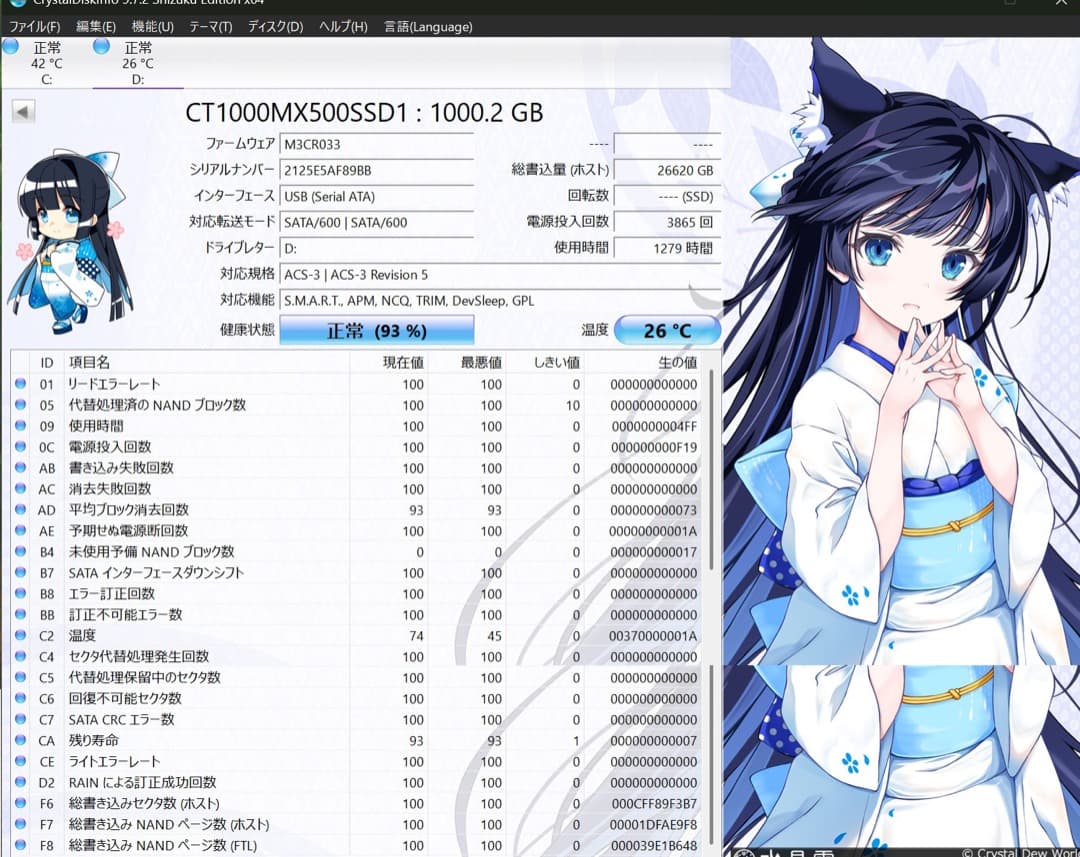Viewport: 1080px width, 857px height.
Task: Click the serial number field
Action: pos(376,171)
